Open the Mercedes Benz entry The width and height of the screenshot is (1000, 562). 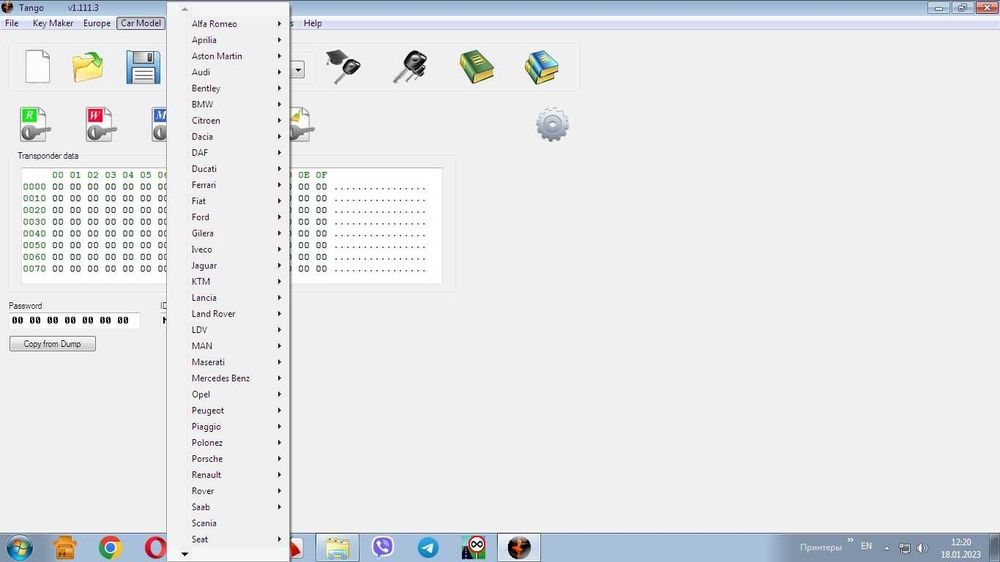[228, 378]
